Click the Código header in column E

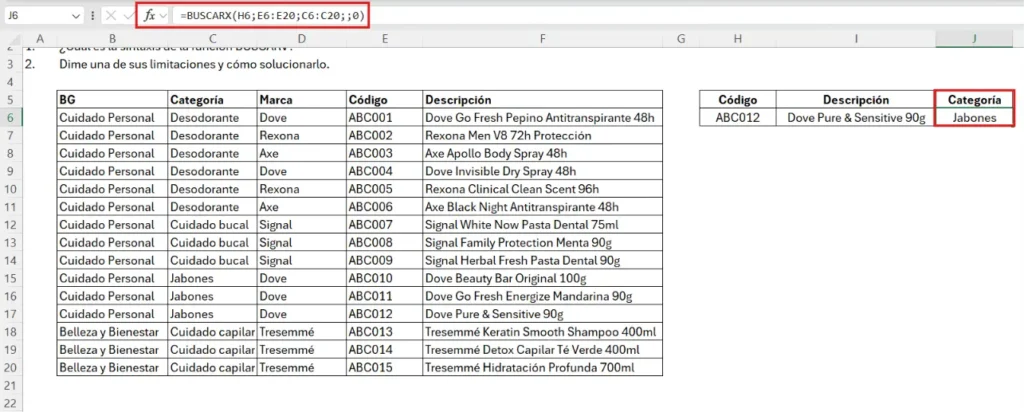click(385, 100)
